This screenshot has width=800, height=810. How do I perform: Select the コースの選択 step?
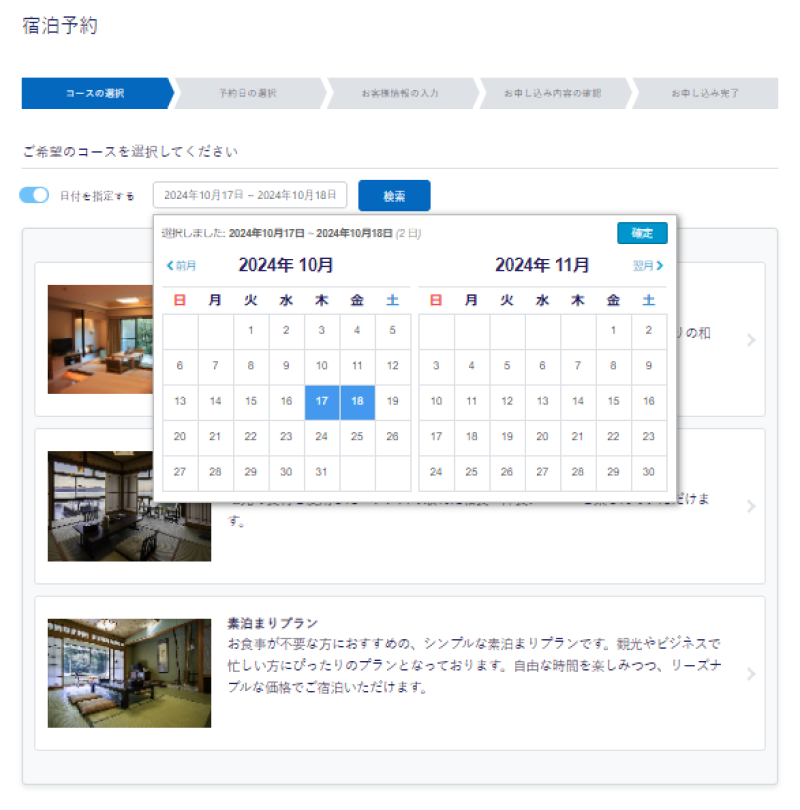[x=95, y=94]
